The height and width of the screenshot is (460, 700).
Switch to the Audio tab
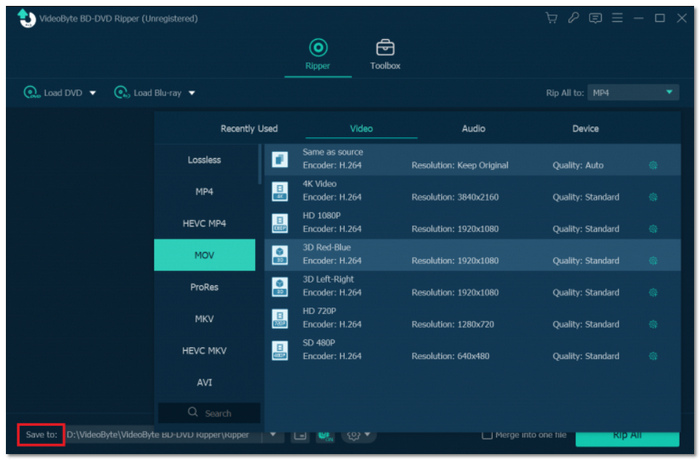(x=473, y=128)
